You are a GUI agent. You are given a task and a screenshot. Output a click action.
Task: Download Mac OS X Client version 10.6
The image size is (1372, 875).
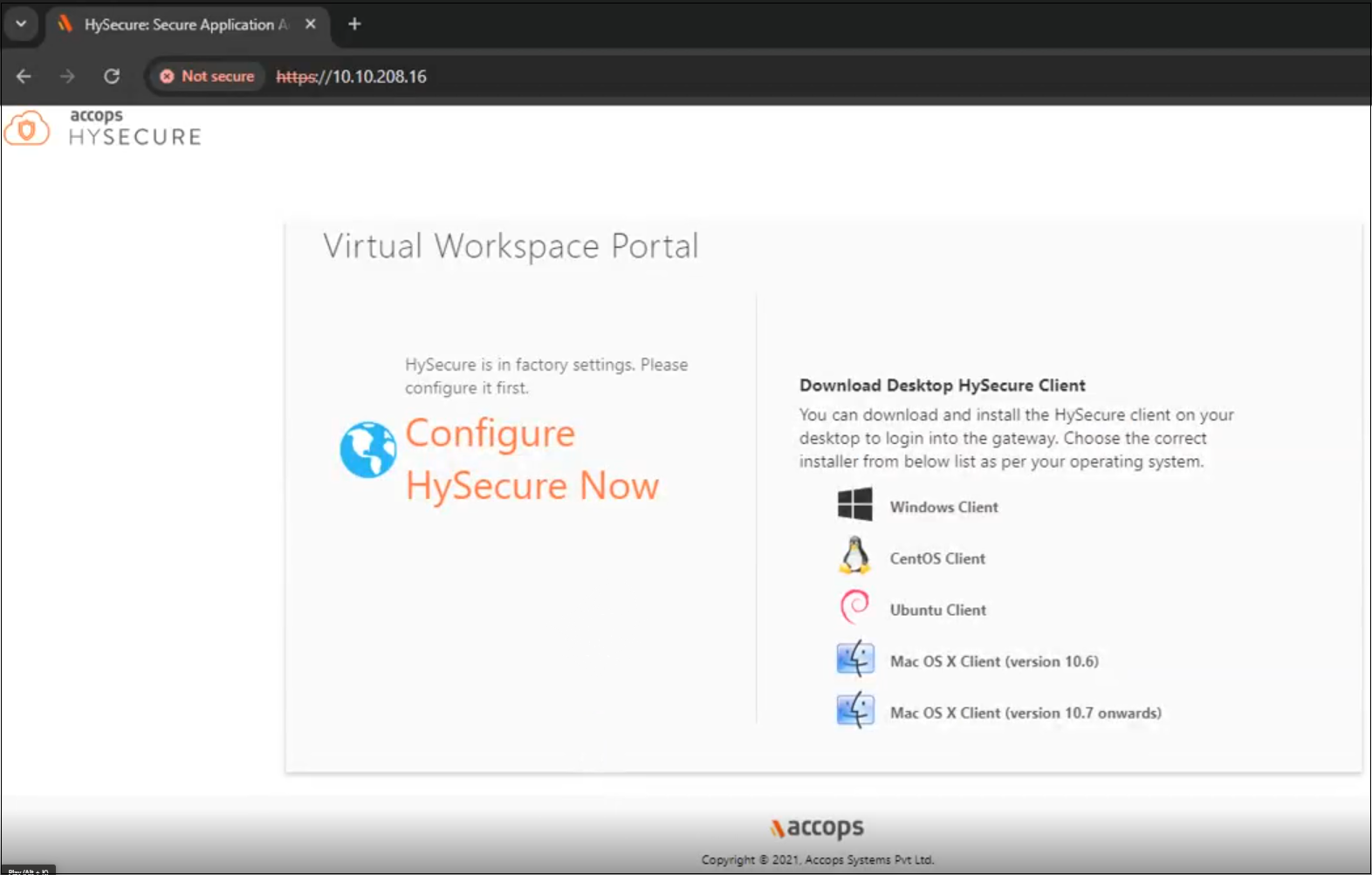coord(994,661)
